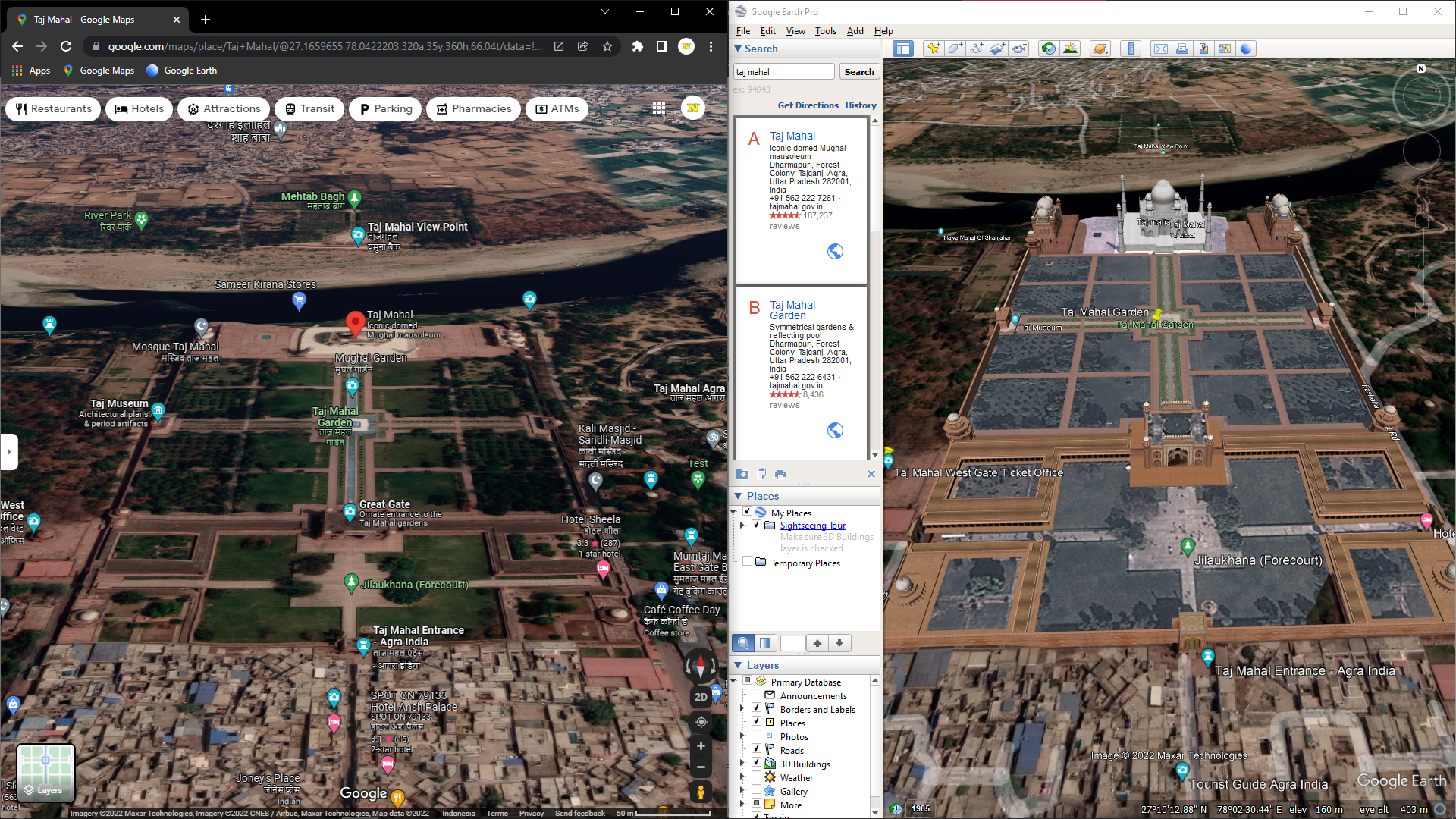Toggle the sidebar in Google Earth Pro
The image size is (1456, 819).
click(902, 49)
